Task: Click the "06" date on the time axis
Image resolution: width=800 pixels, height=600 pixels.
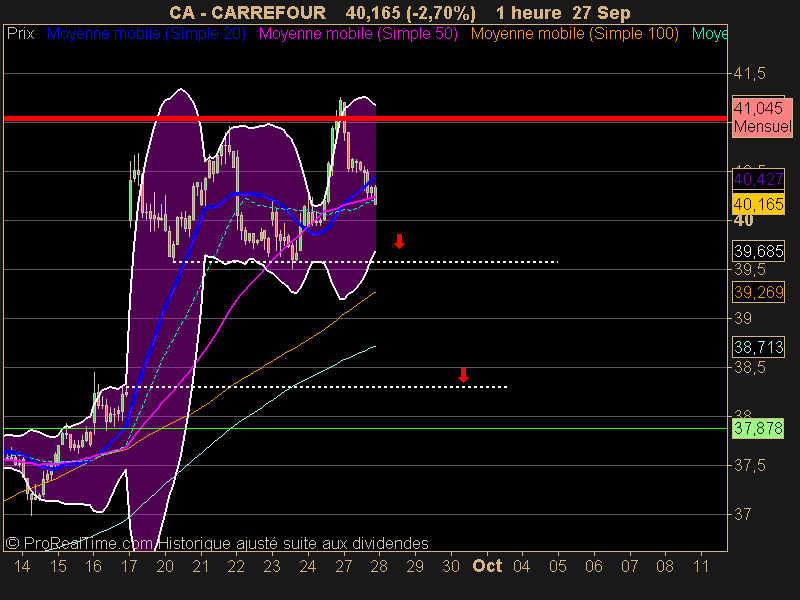Action: click(593, 566)
